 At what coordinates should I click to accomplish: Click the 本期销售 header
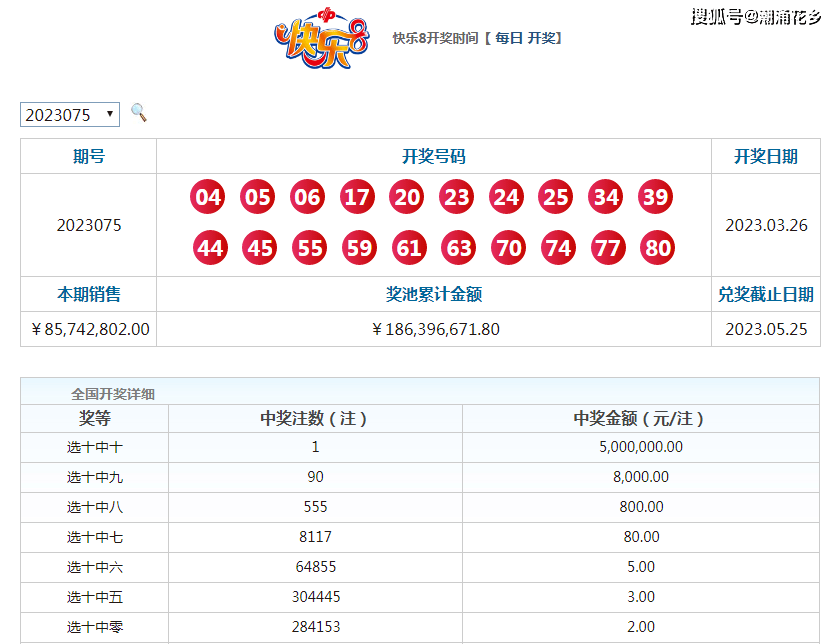(89, 294)
